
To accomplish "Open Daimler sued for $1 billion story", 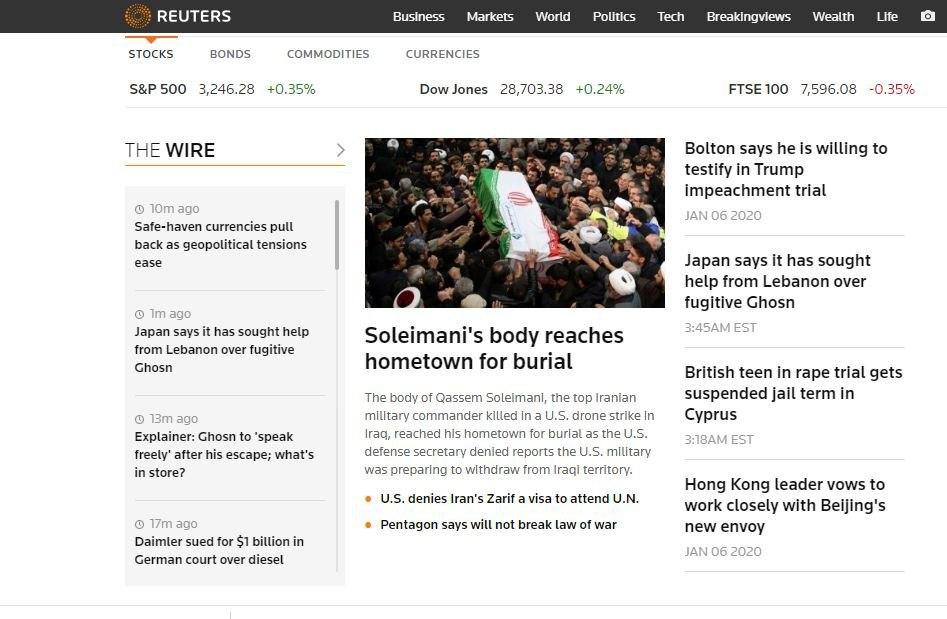I will [x=219, y=551].
